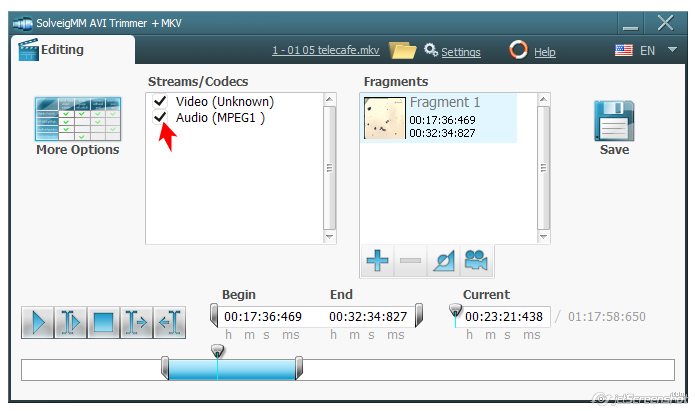Set the fragment begin marker button
The height and width of the screenshot is (411, 695).
[136, 322]
